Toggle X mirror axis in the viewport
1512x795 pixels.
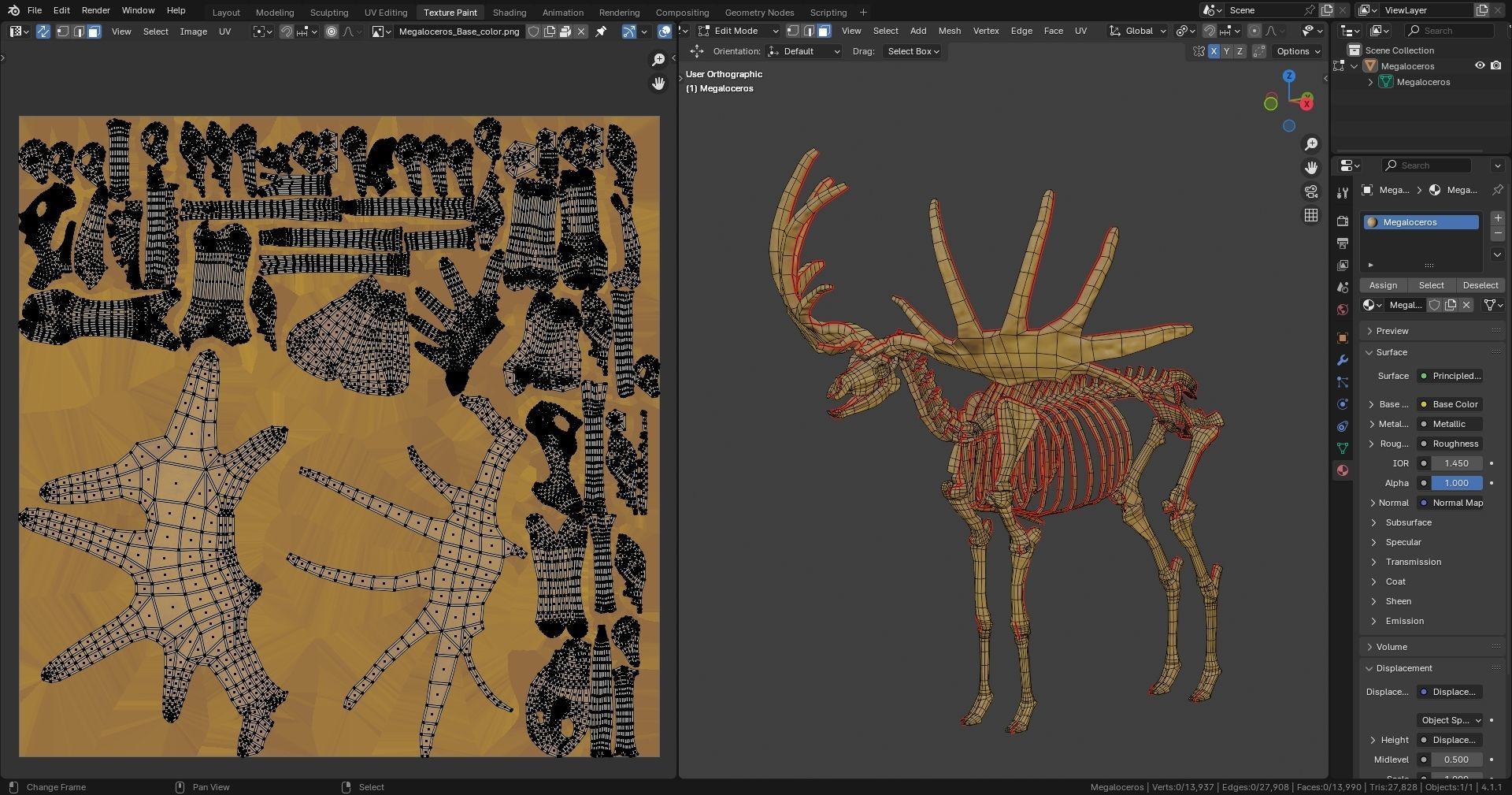tap(1214, 51)
